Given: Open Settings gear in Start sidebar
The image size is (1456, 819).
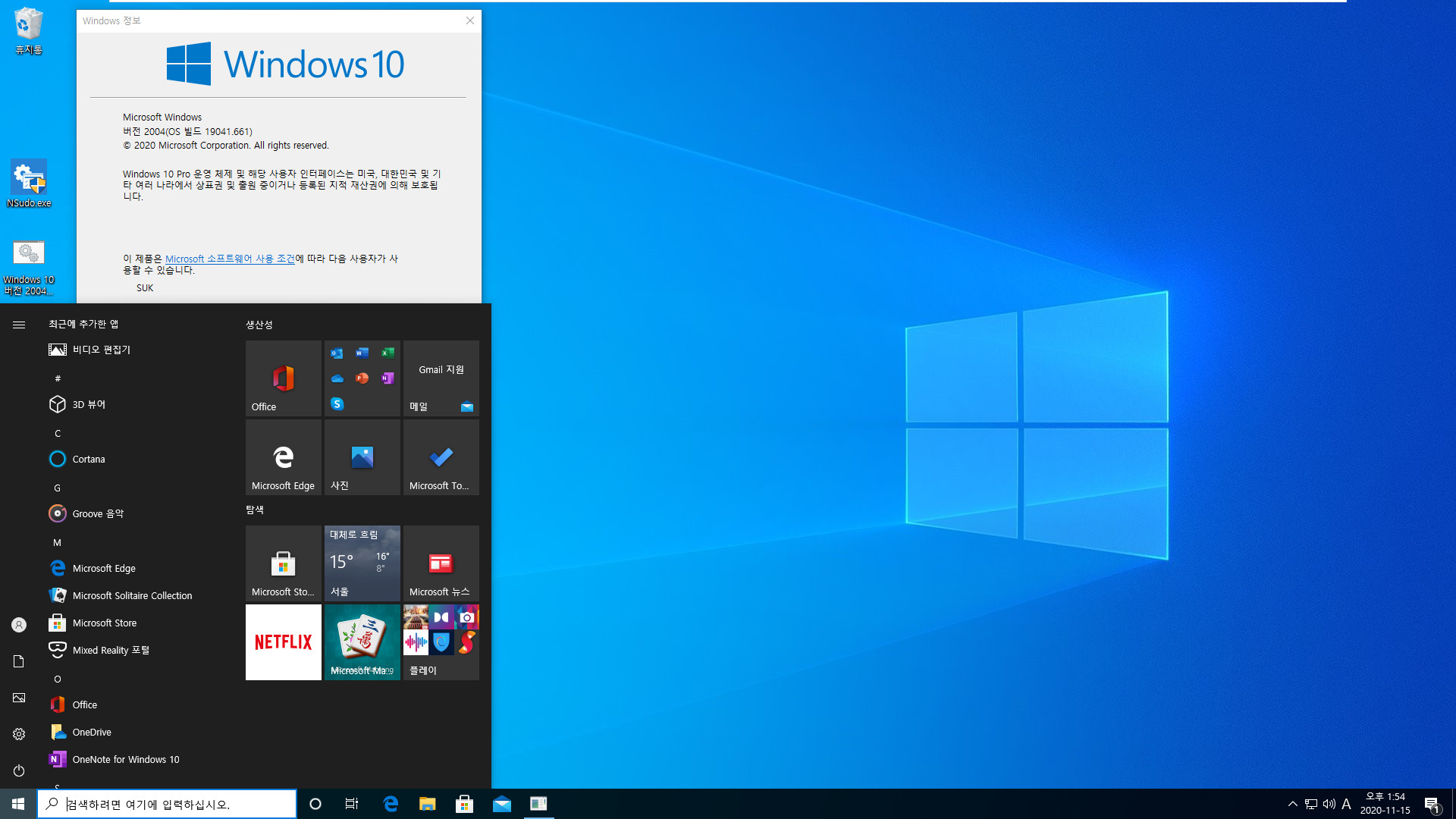Looking at the screenshot, I should click(x=19, y=734).
